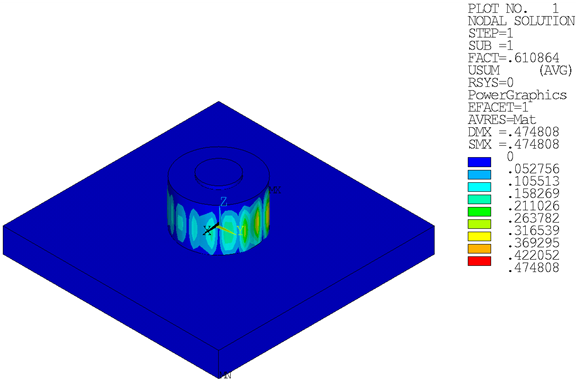Image resolution: width=576 pixels, height=385 pixels.
Task: Click the 'USUM (AVG)' text
Action: pyautogui.click(x=520, y=70)
